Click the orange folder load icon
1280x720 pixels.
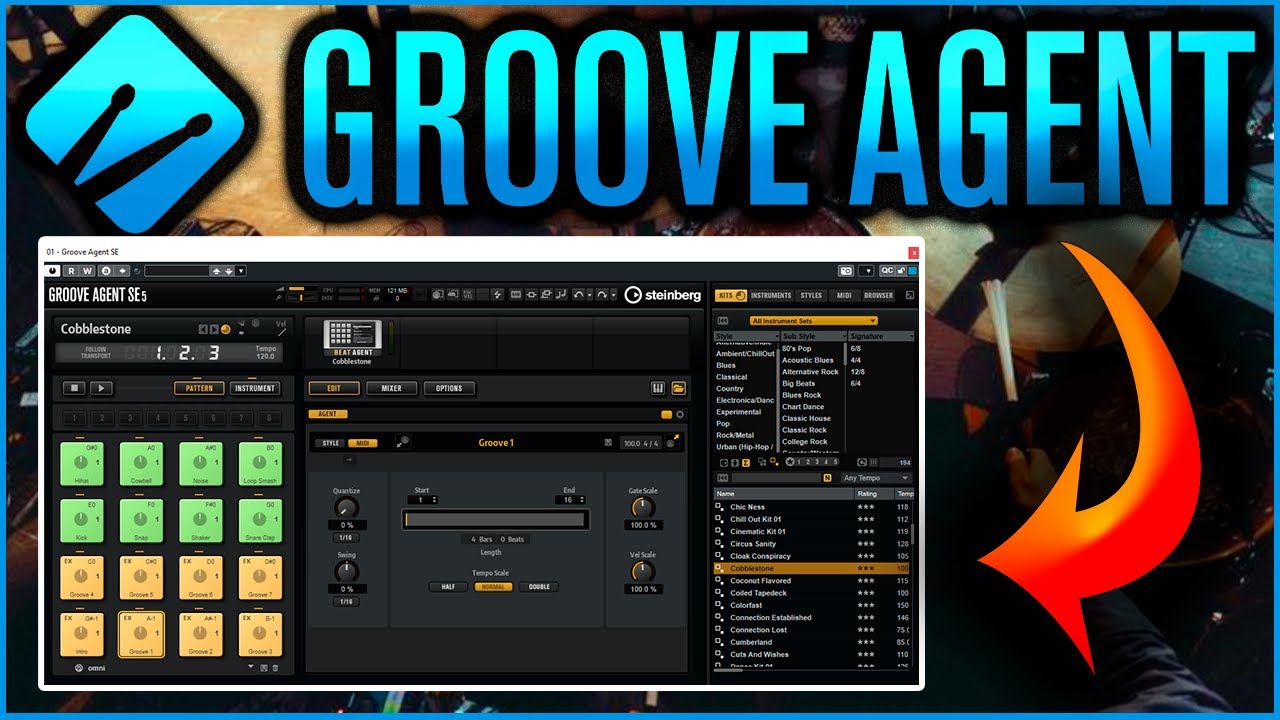pyautogui.click(x=679, y=388)
